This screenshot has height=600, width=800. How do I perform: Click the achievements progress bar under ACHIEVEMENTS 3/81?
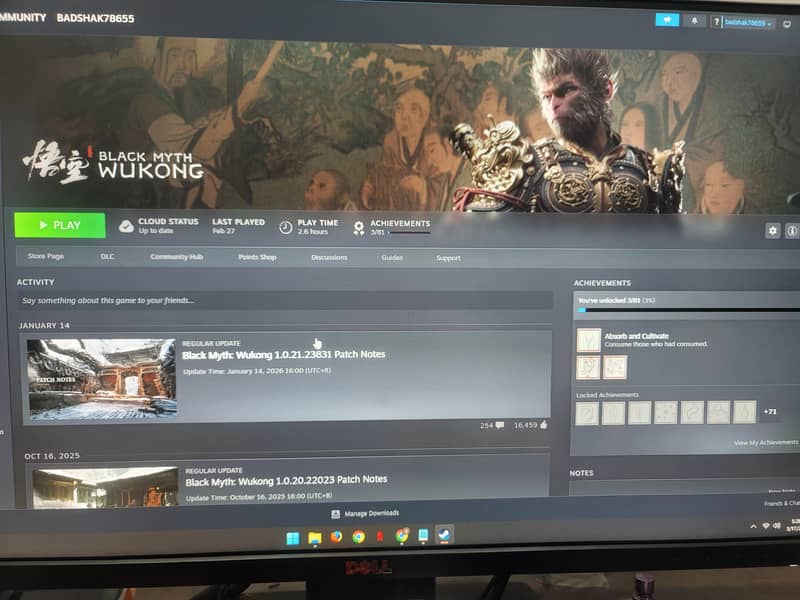(x=409, y=233)
